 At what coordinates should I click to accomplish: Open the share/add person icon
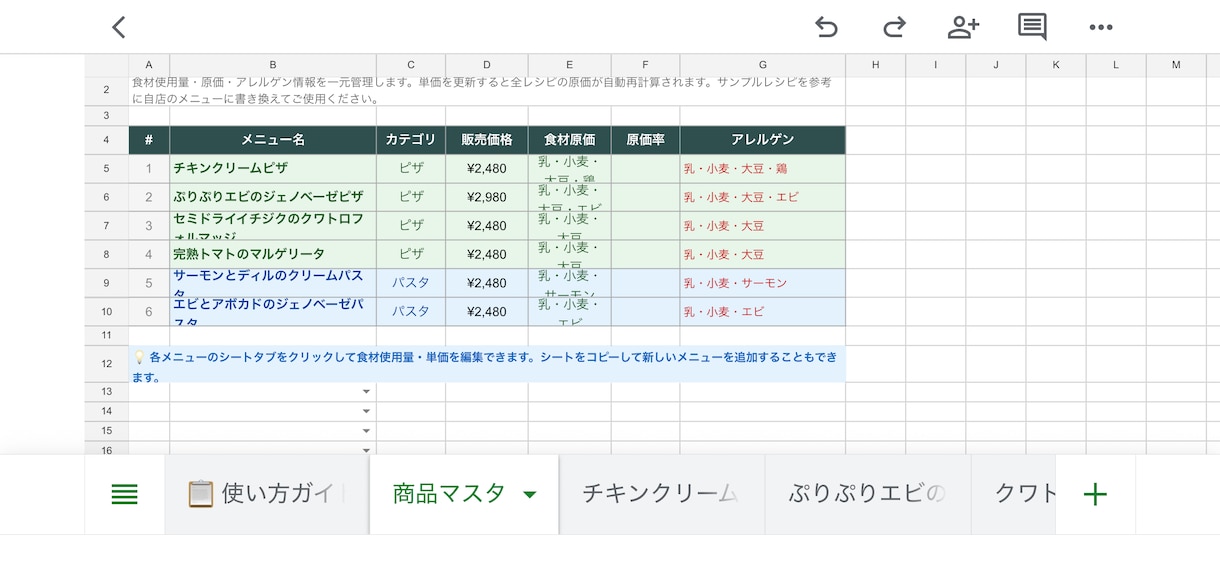point(963,27)
